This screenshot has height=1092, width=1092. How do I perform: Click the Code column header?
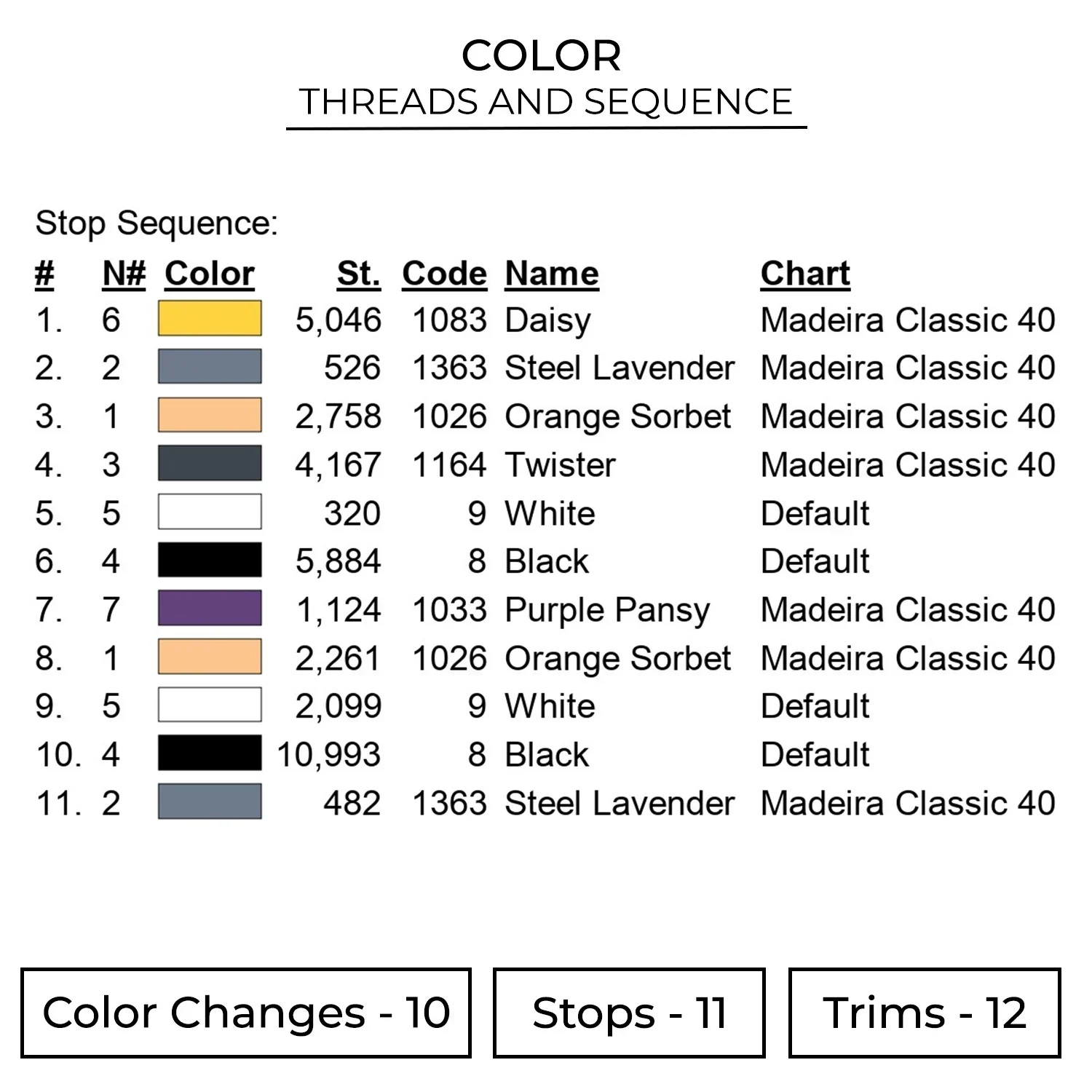click(444, 274)
